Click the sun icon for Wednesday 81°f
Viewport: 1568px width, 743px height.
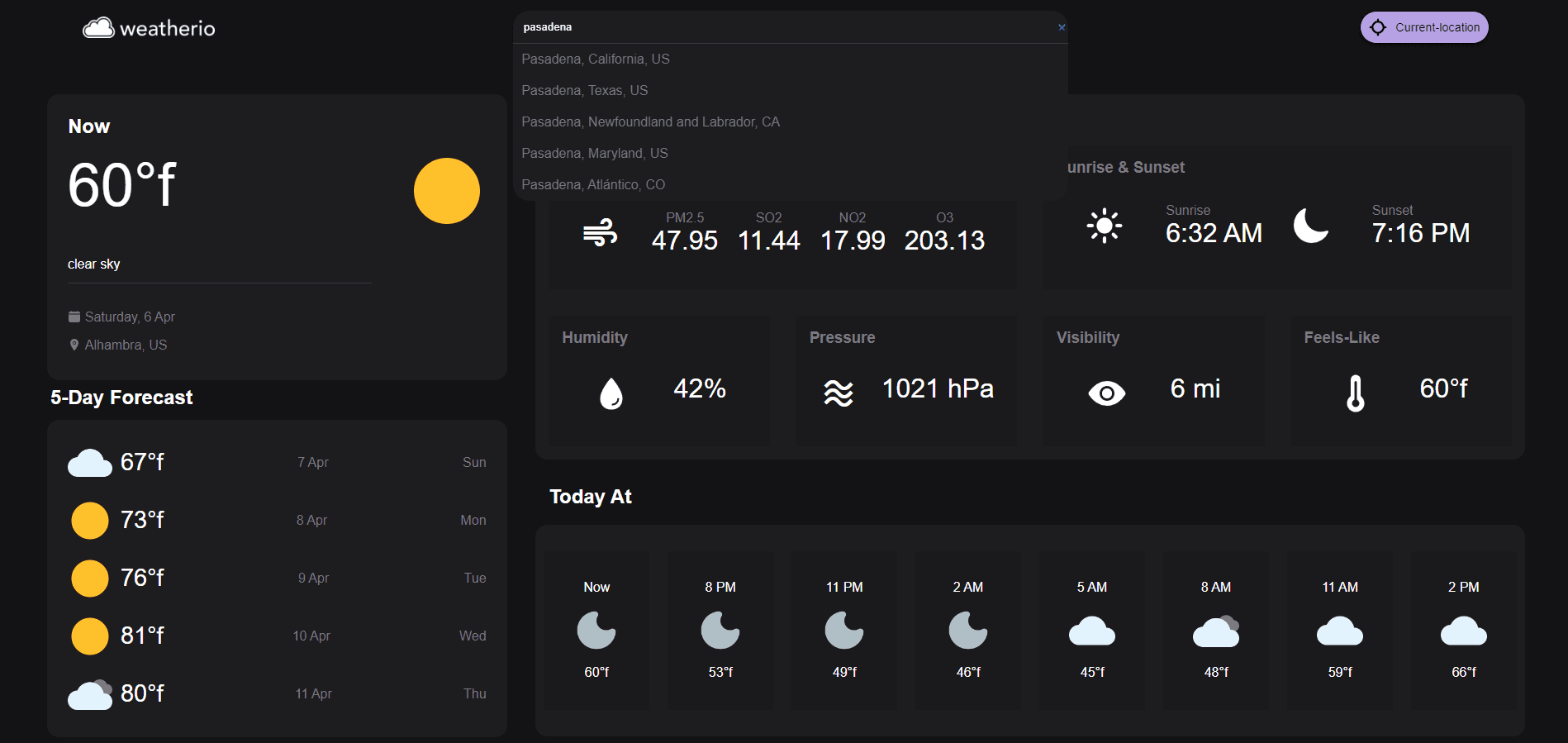(90, 636)
